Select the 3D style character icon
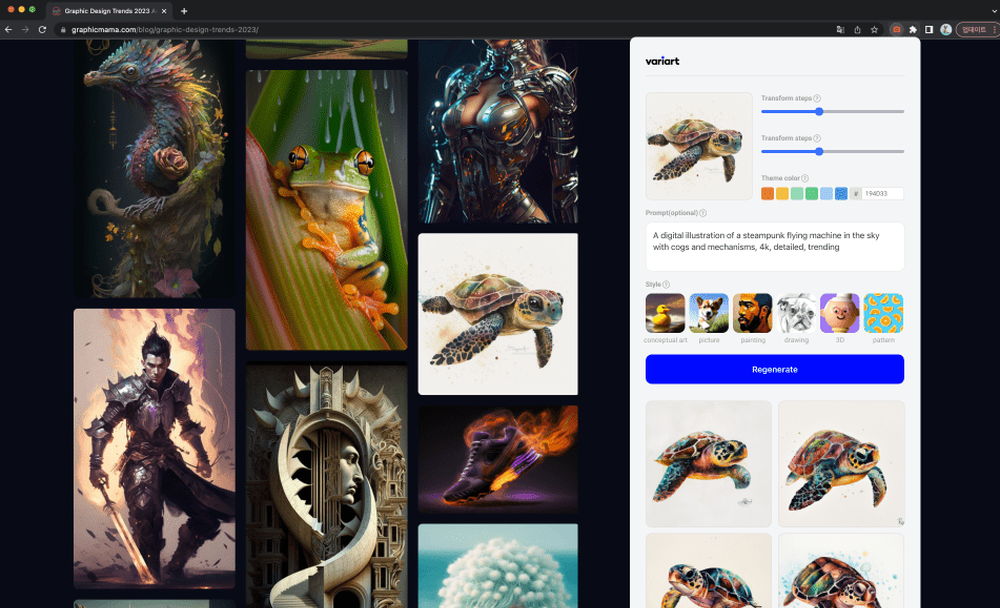 pyautogui.click(x=840, y=313)
